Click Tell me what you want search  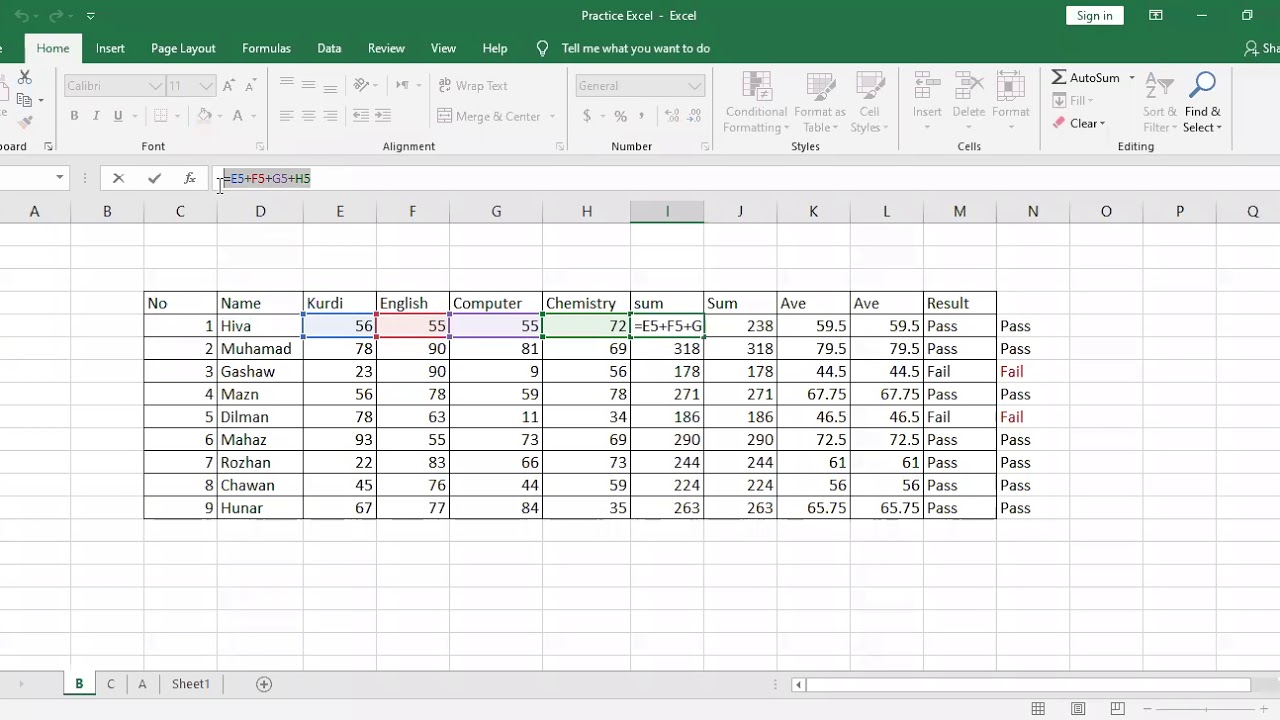[x=635, y=48]
